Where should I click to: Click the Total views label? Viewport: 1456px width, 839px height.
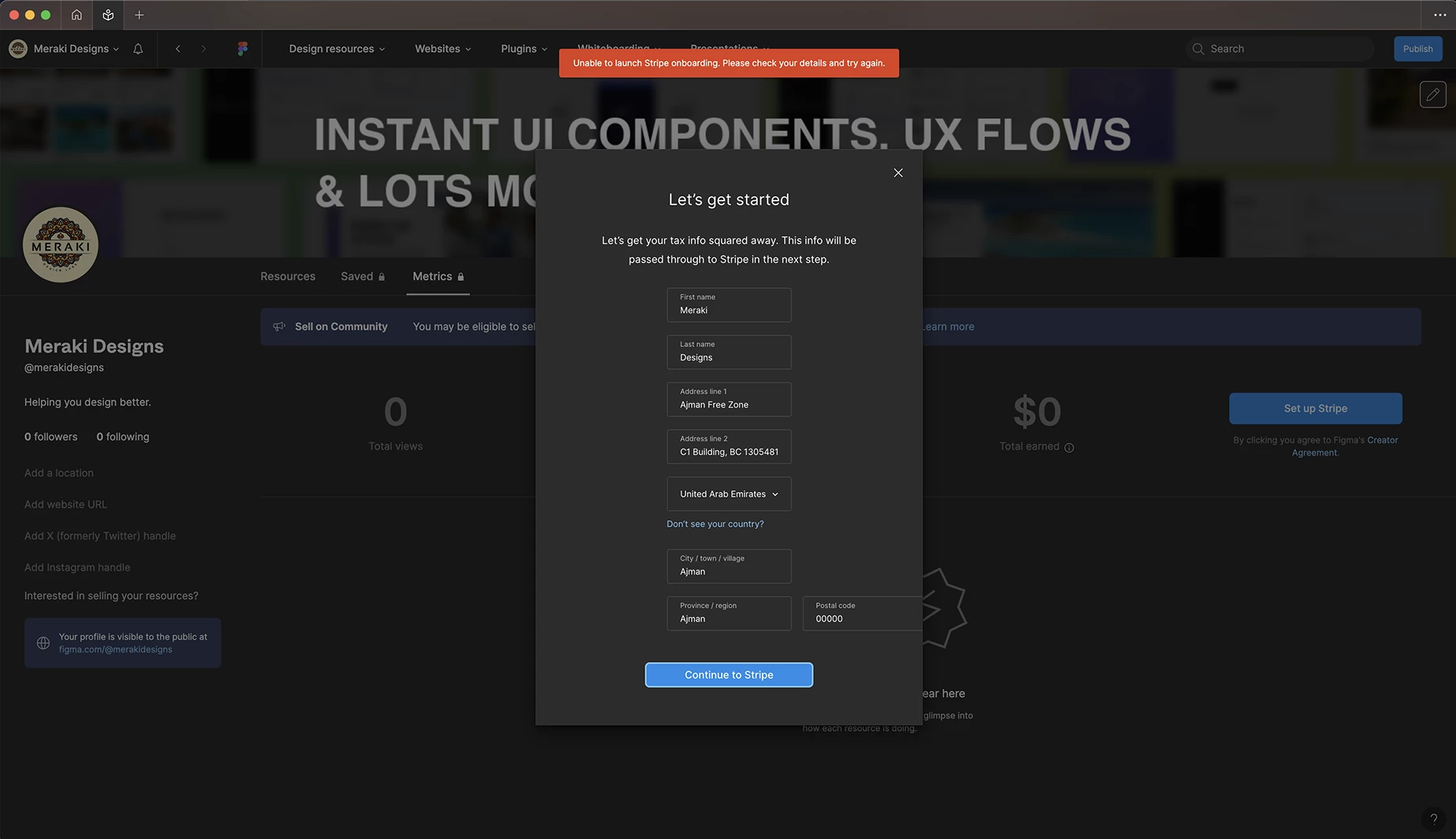pyautogui.click(x=396, y=446)
